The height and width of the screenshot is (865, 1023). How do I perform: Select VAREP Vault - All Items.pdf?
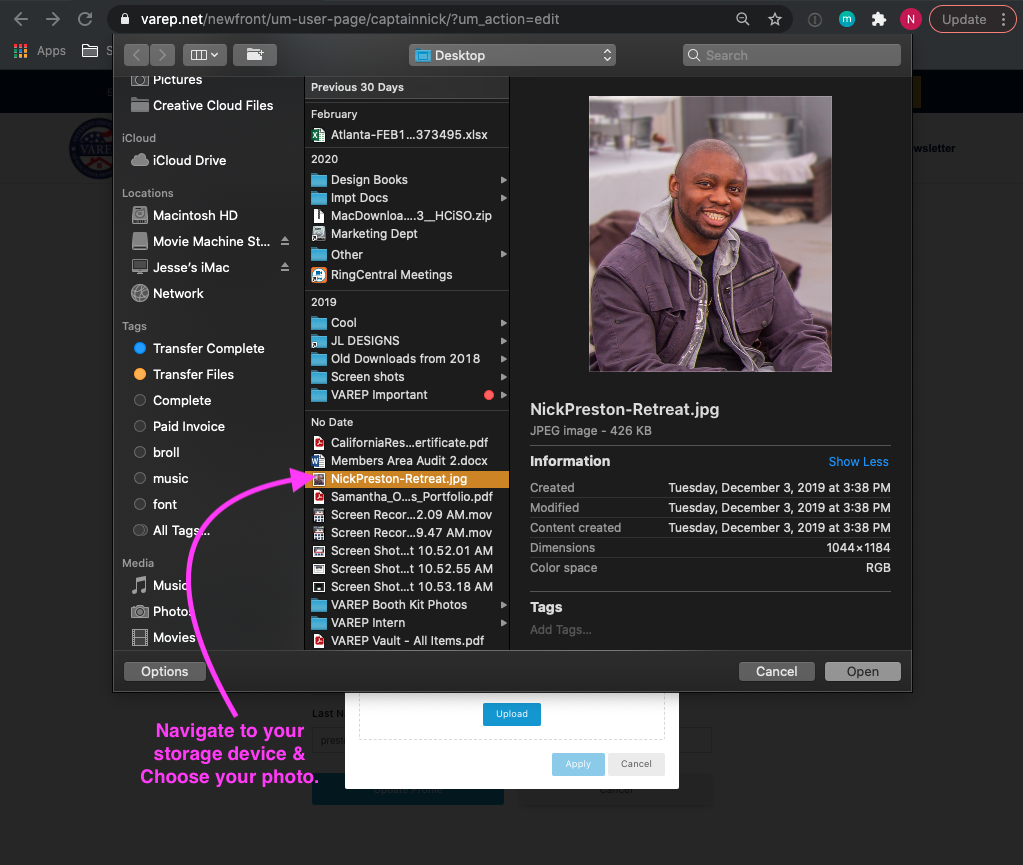pos(406,641)
